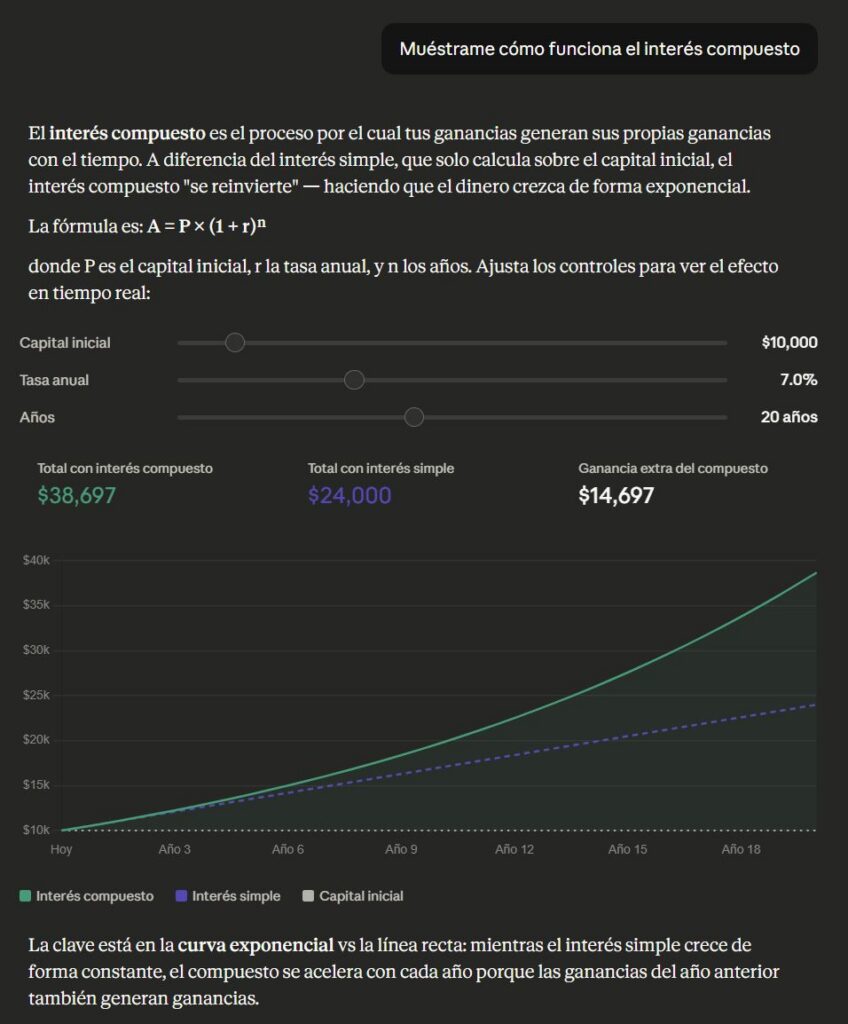The height and width of the screenshot is (1024, 848).
Task: Click the Capital inicial slider handle
Action: tap(235, 343)
